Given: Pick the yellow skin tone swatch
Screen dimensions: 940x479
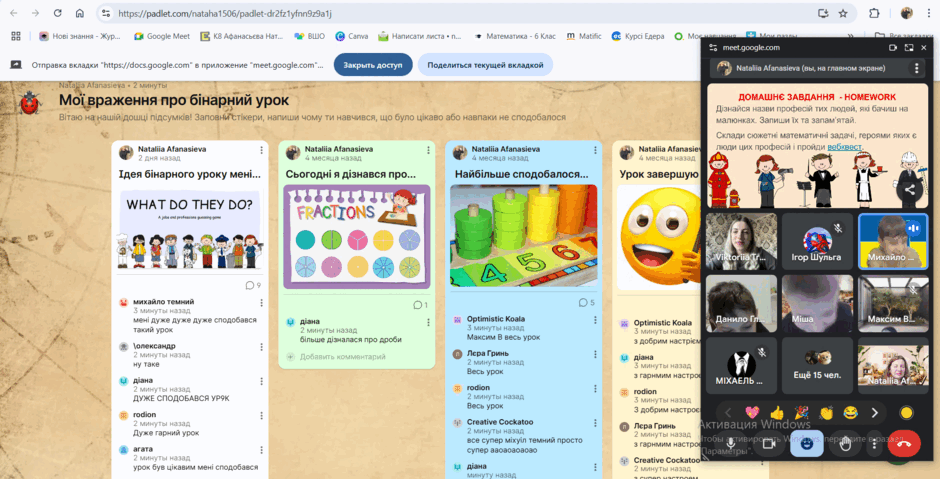Looking at the screenshot, I should [x=906, y=412].
